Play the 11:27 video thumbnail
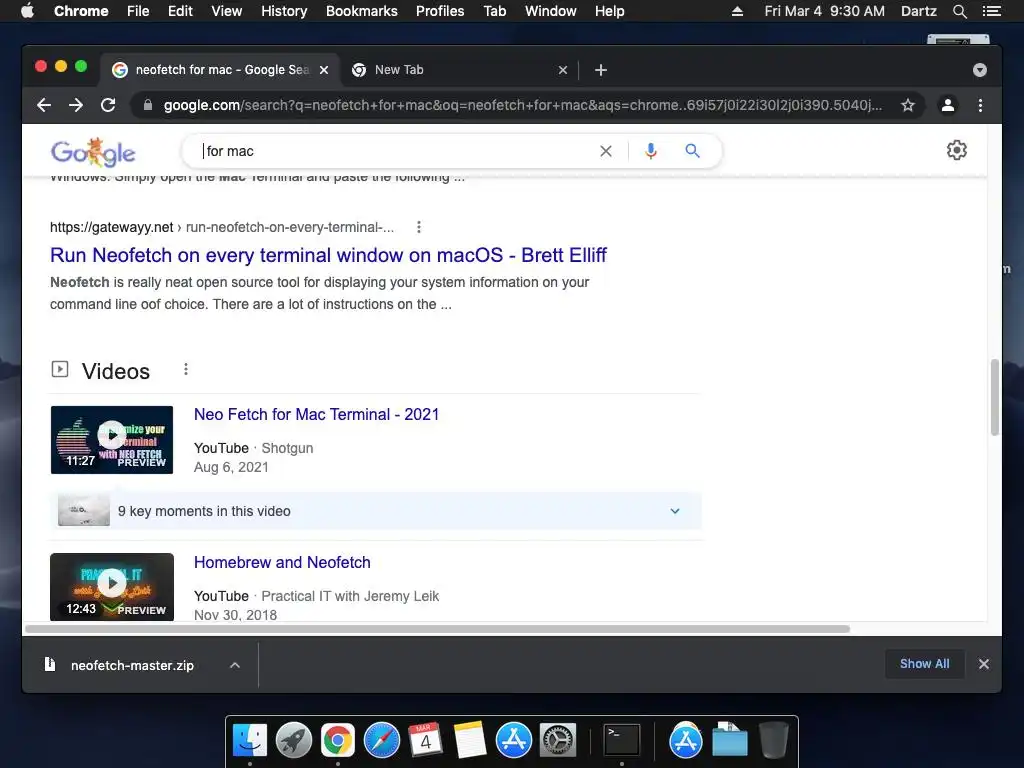 point(112,440)
